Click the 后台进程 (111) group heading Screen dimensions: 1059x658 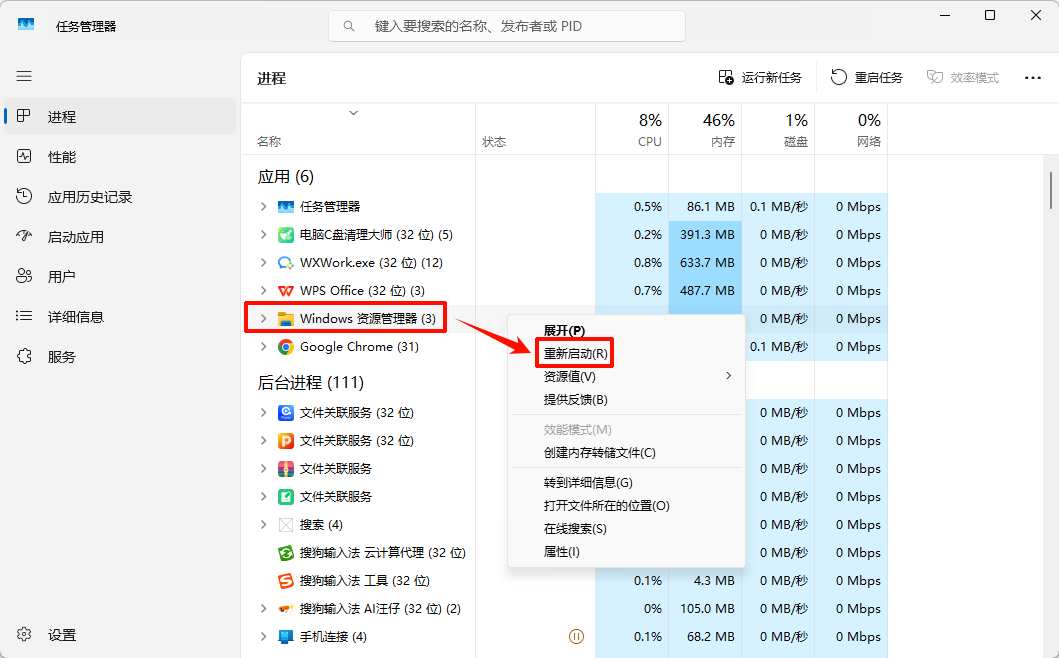[x=310, y=382]
